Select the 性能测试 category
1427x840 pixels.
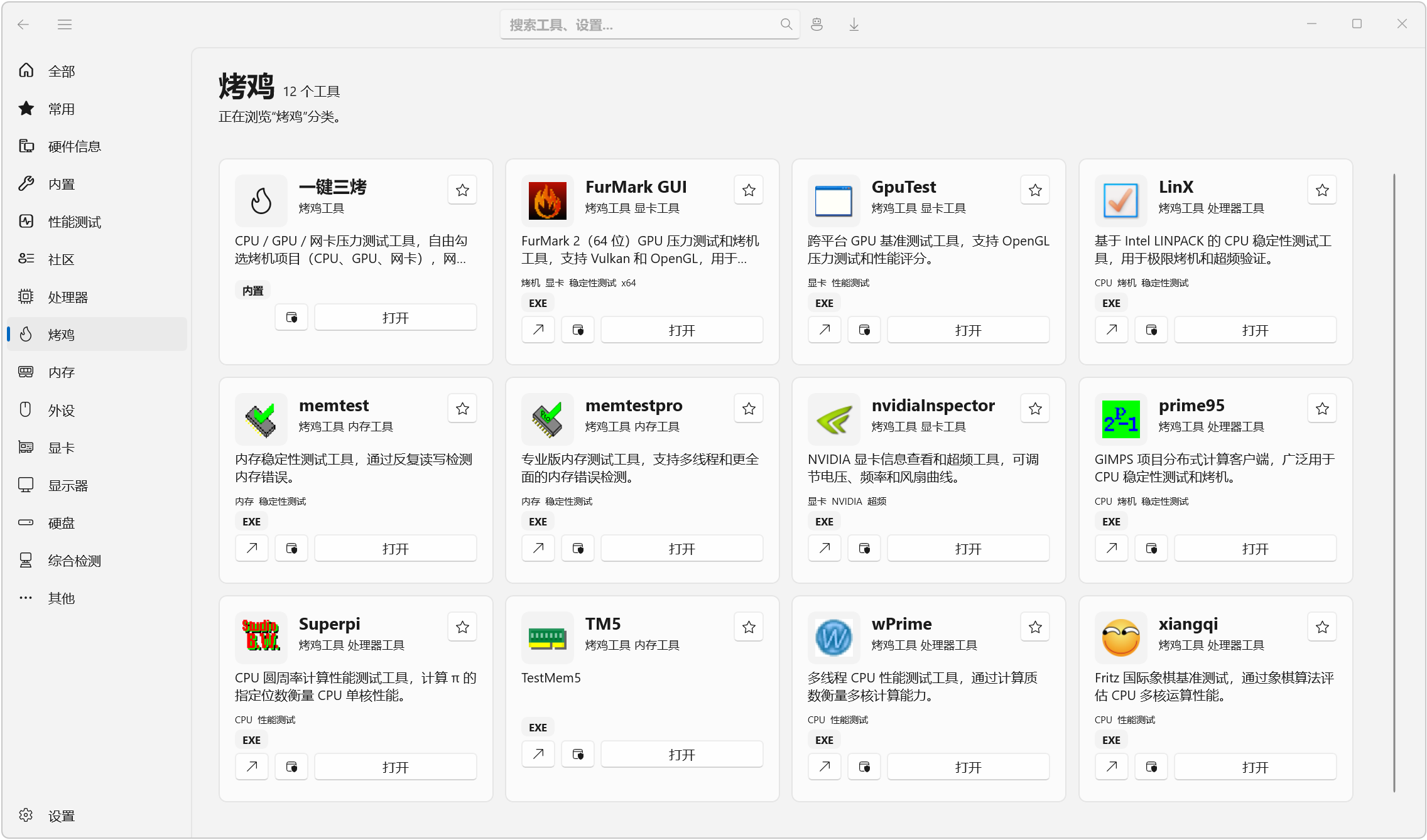[97, 222]
